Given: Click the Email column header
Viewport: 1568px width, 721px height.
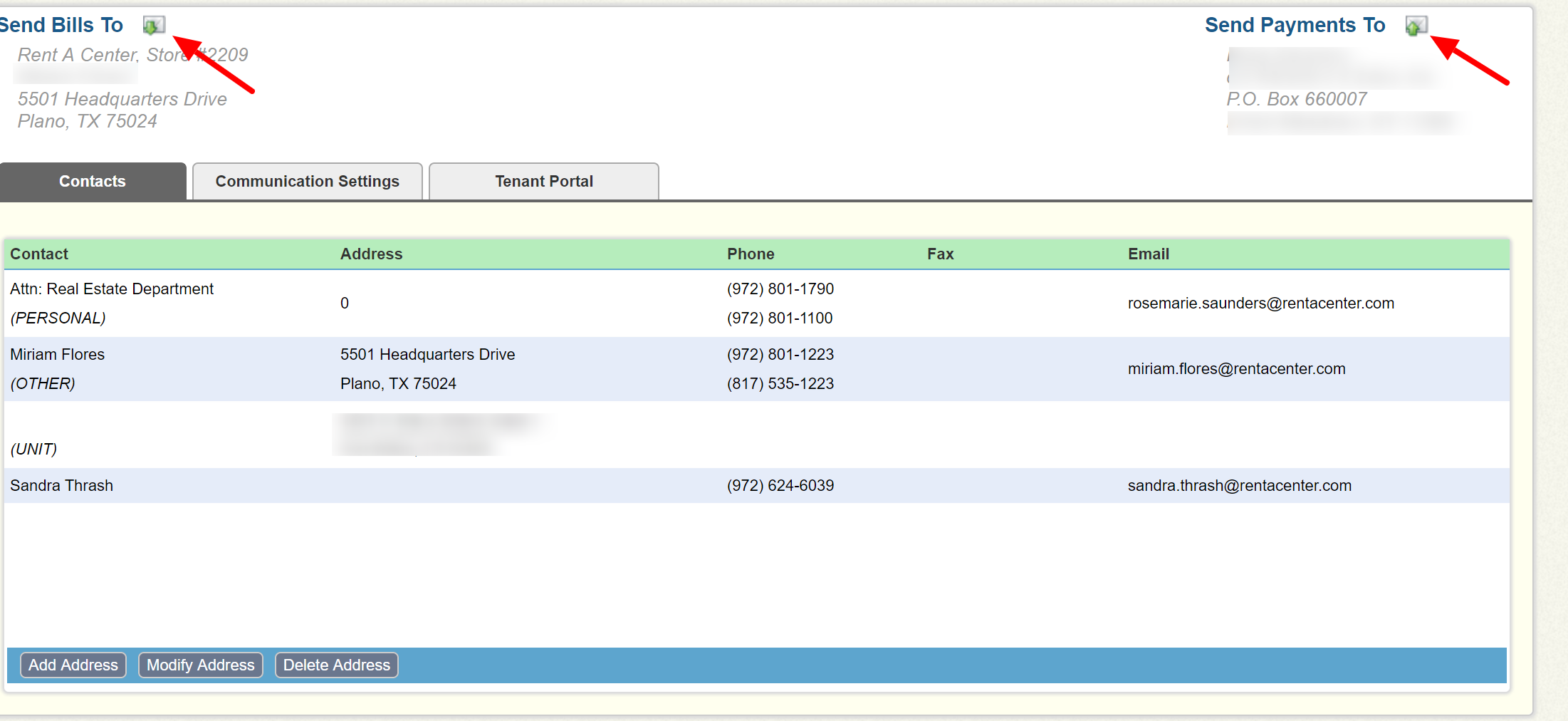Looking at the screenshot, I should tap(1149, 254).
